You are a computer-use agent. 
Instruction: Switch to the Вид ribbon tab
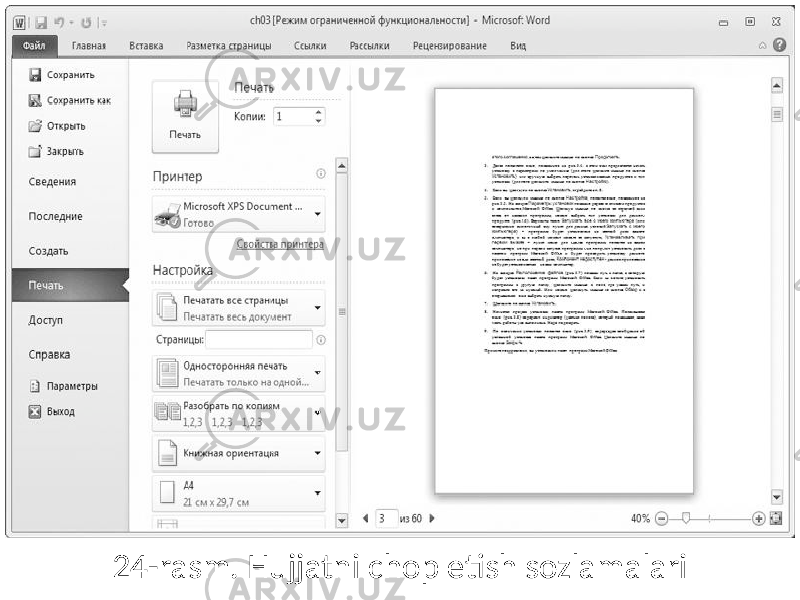518,45
